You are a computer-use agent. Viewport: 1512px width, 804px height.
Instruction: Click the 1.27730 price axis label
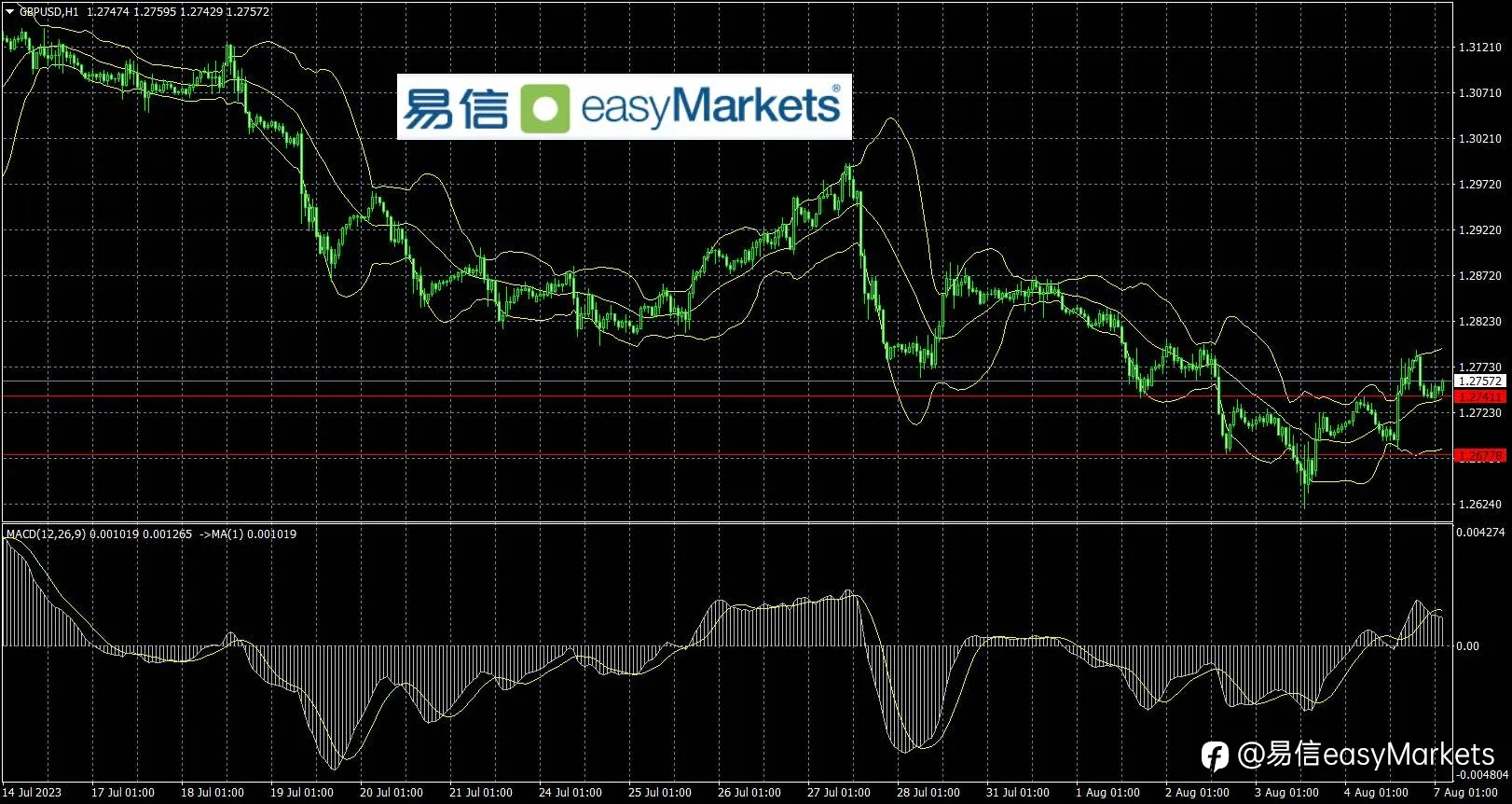(1480, 367)
